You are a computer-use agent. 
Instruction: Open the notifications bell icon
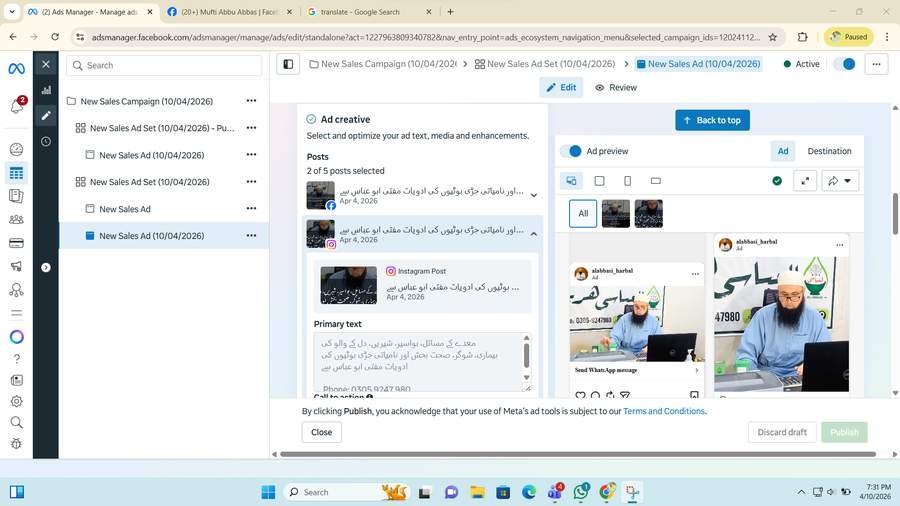[17, 106]
